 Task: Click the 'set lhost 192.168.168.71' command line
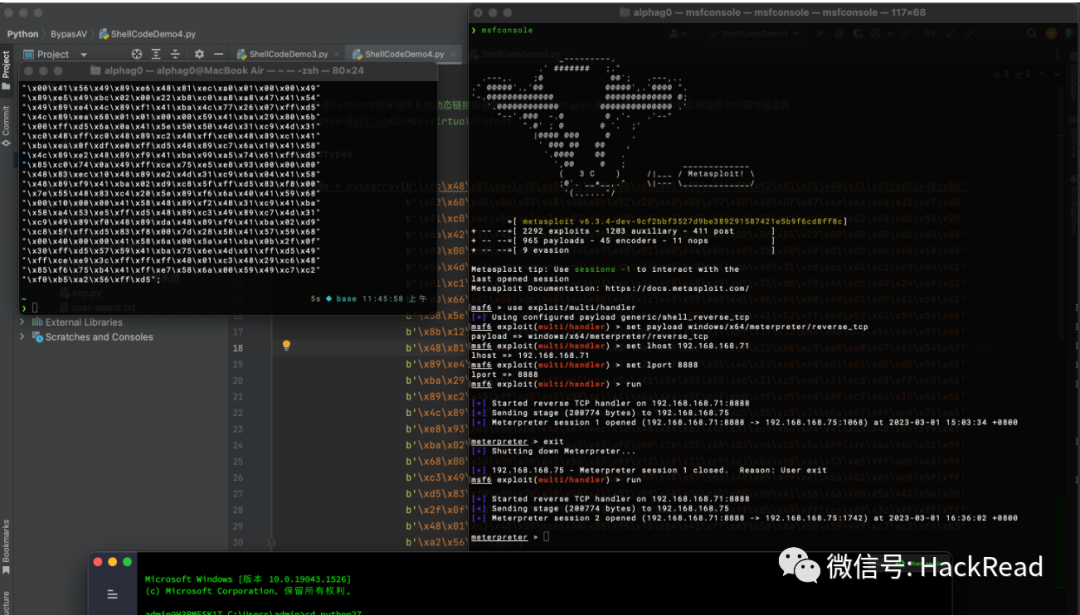pyautogui.click(x=610, y=346)
